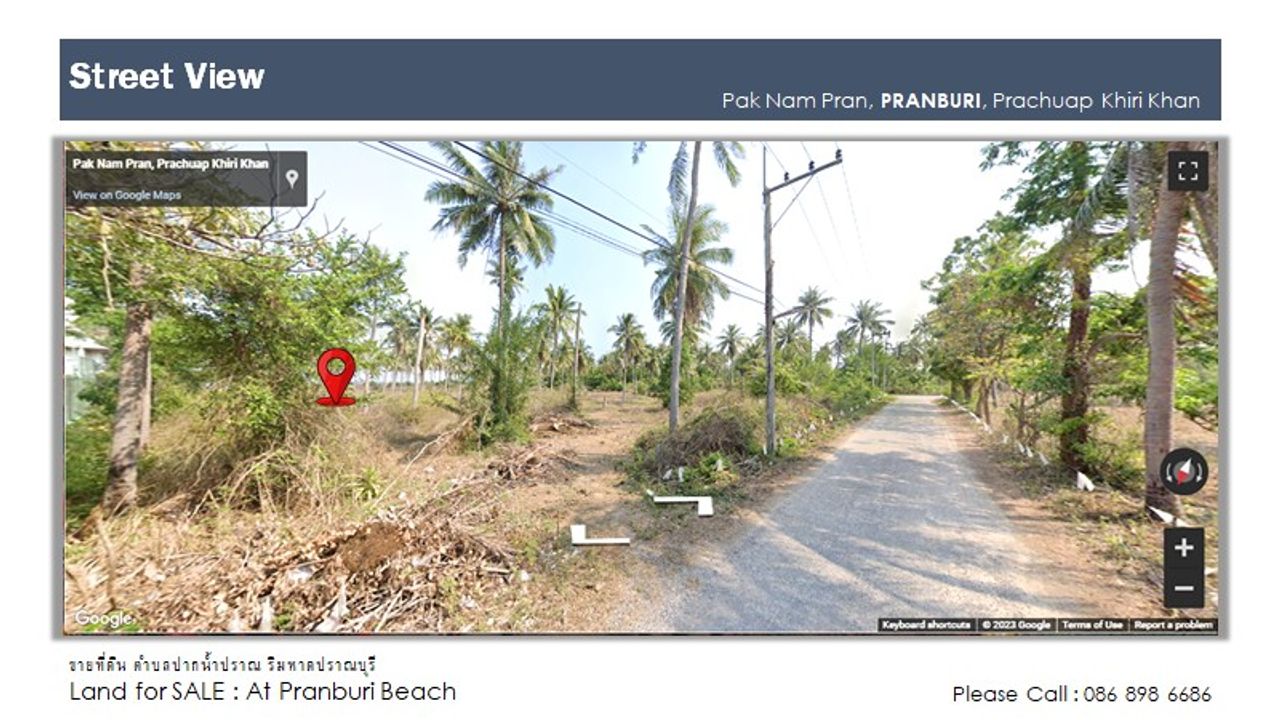Click the Street View header title
1280x720 pixels.
[167, 76]
